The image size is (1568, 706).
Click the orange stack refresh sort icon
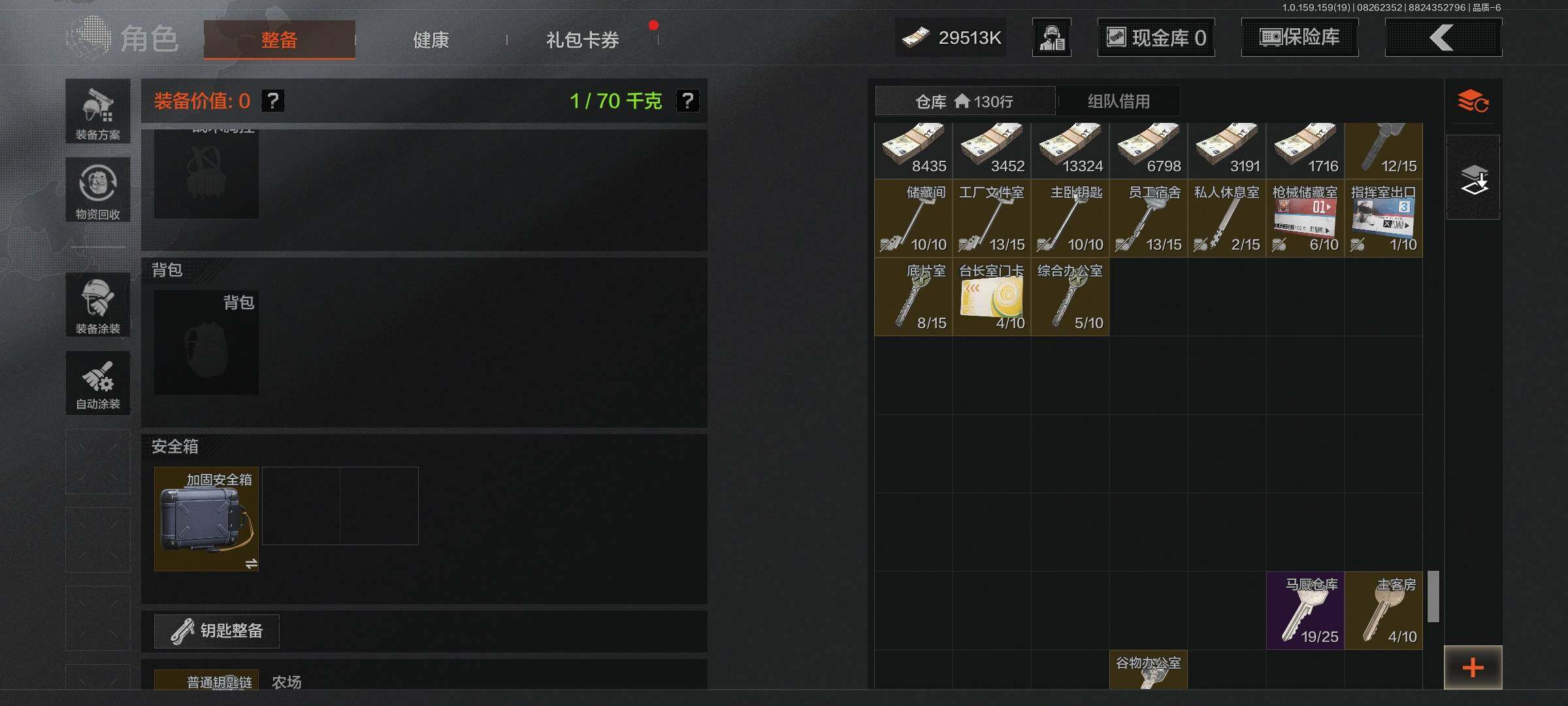[1473, 101]
